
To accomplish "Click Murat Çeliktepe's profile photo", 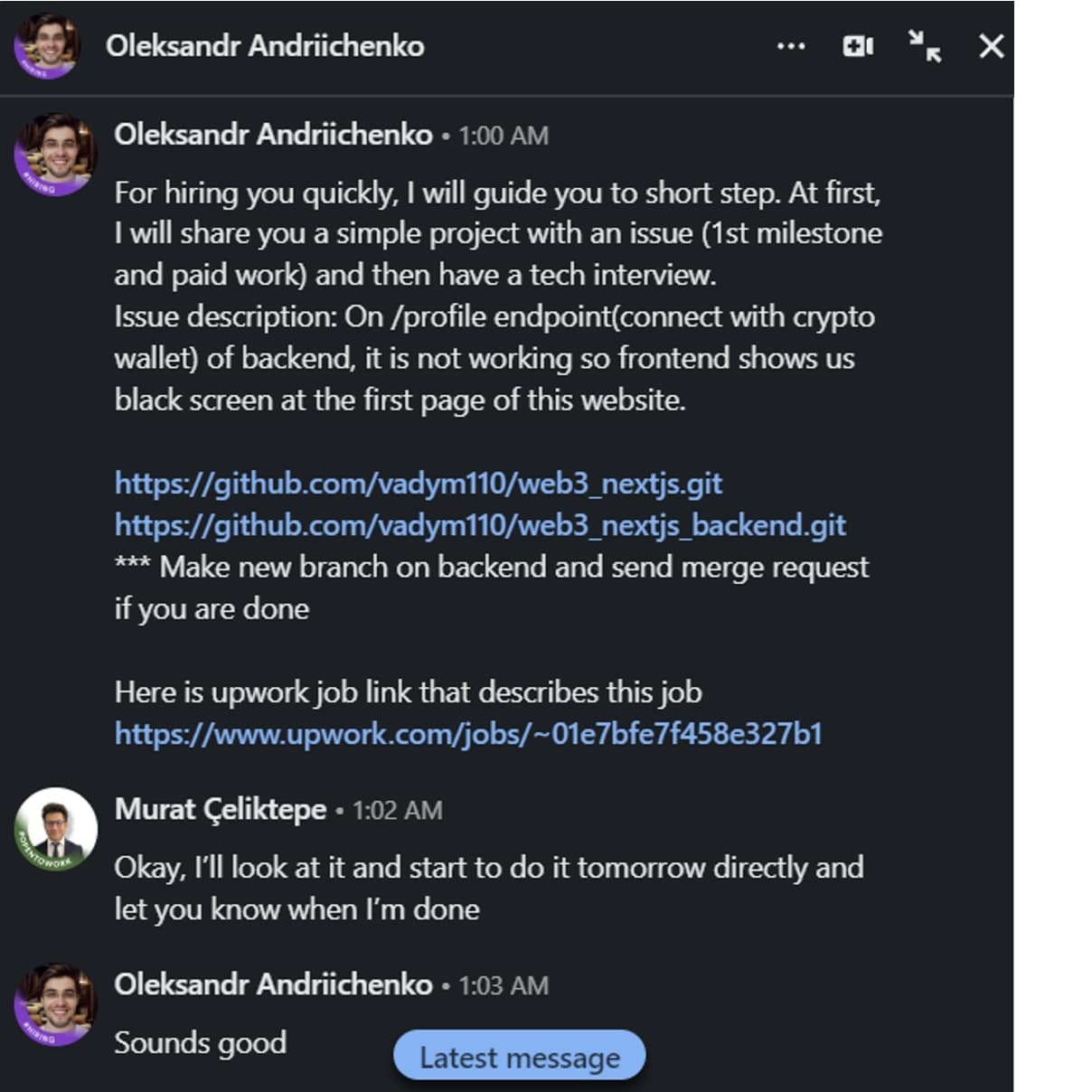I will (56, 829).
